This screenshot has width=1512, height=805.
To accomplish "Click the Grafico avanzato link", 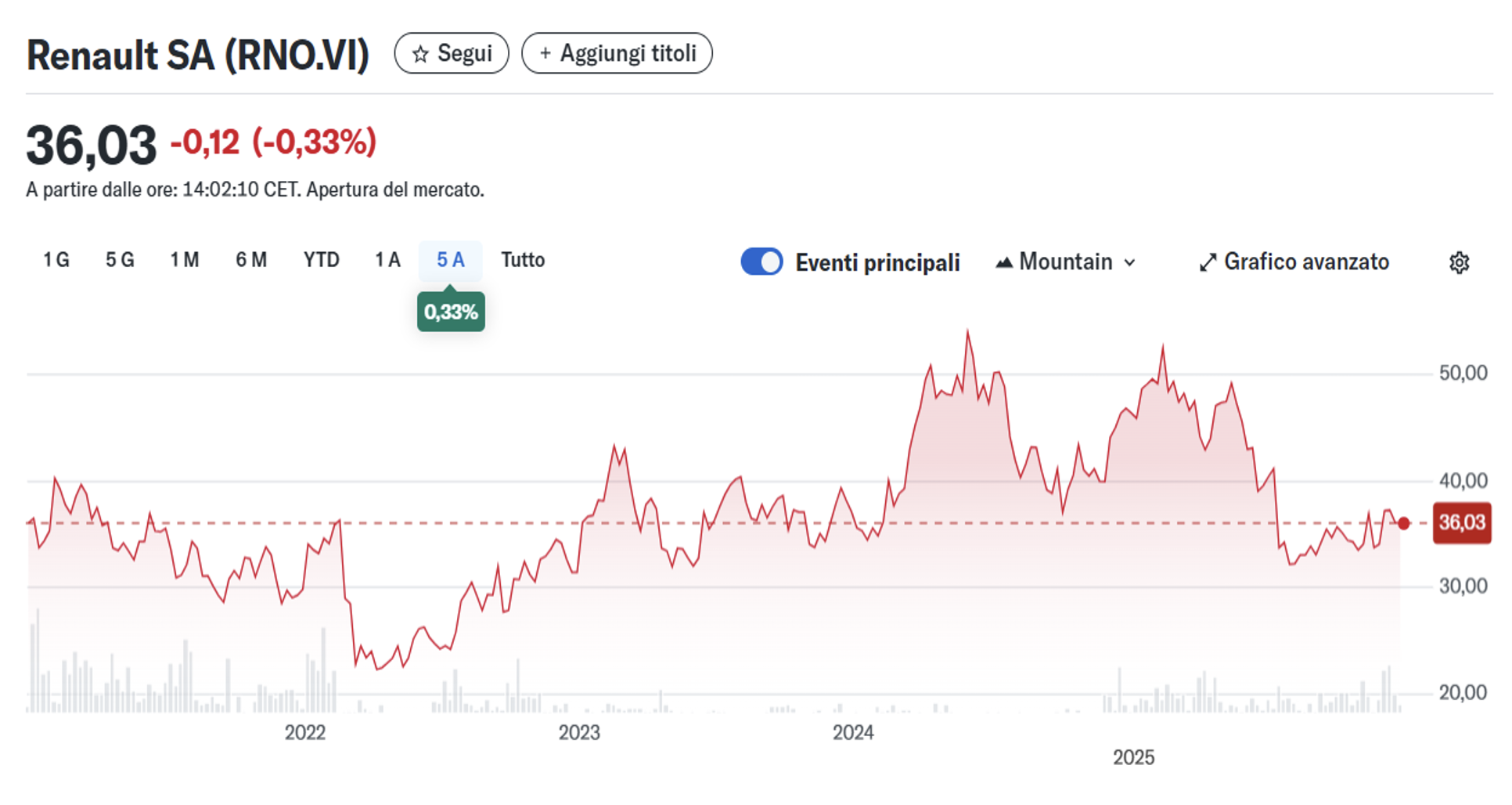I will (x=1305, y=262).
